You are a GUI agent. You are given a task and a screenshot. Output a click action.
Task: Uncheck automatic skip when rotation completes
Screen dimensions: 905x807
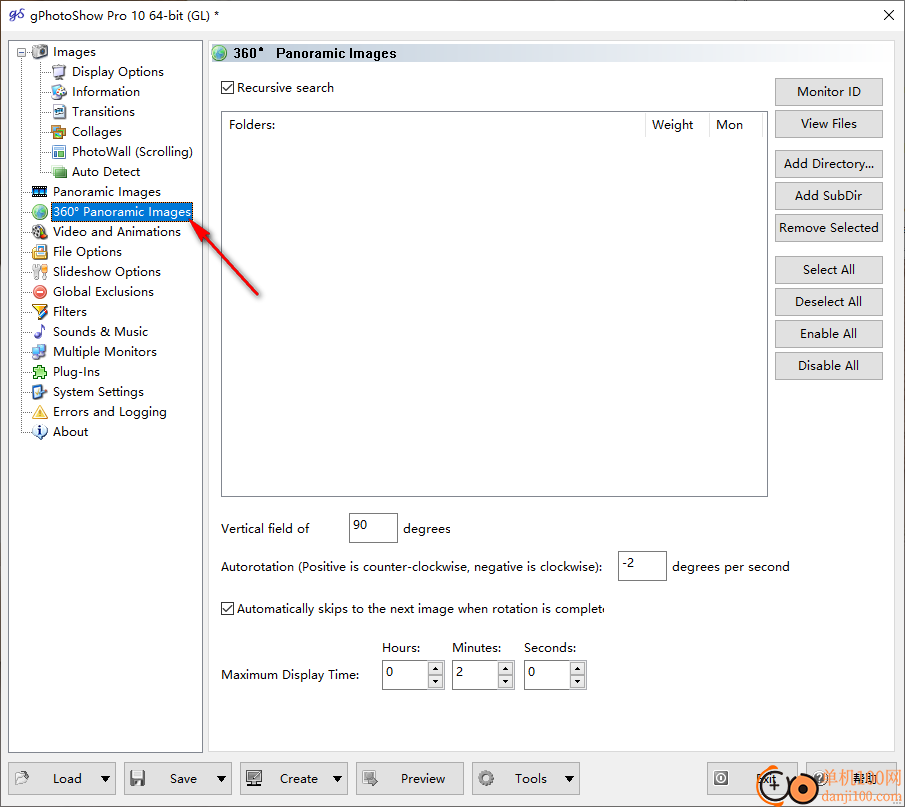pos(227,608)
